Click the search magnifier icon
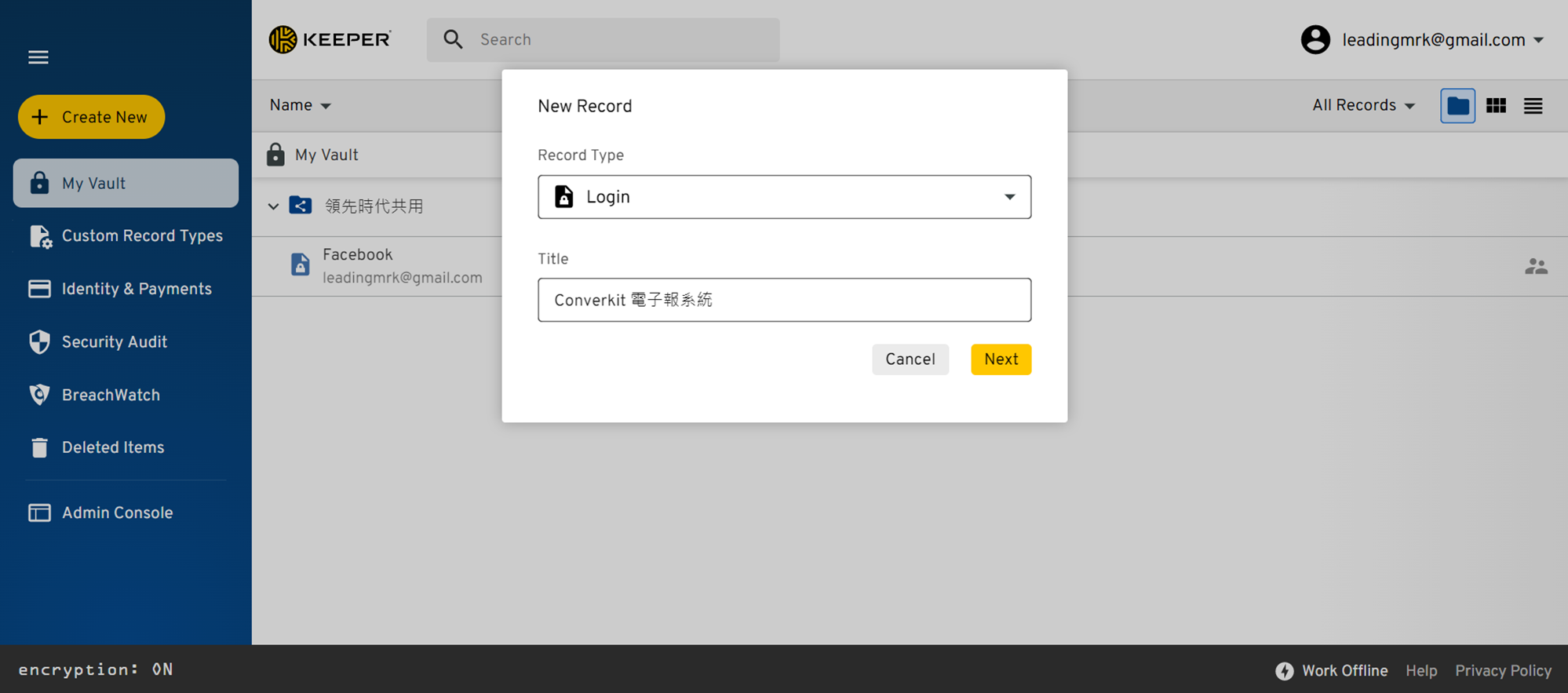This screenshot has width=1568, height=693. click(x=453, y=39)
